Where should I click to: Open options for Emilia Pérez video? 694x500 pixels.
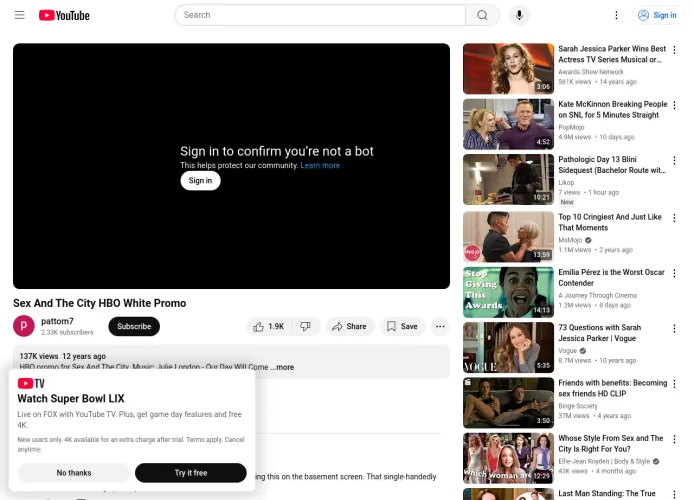click(674, 273)
